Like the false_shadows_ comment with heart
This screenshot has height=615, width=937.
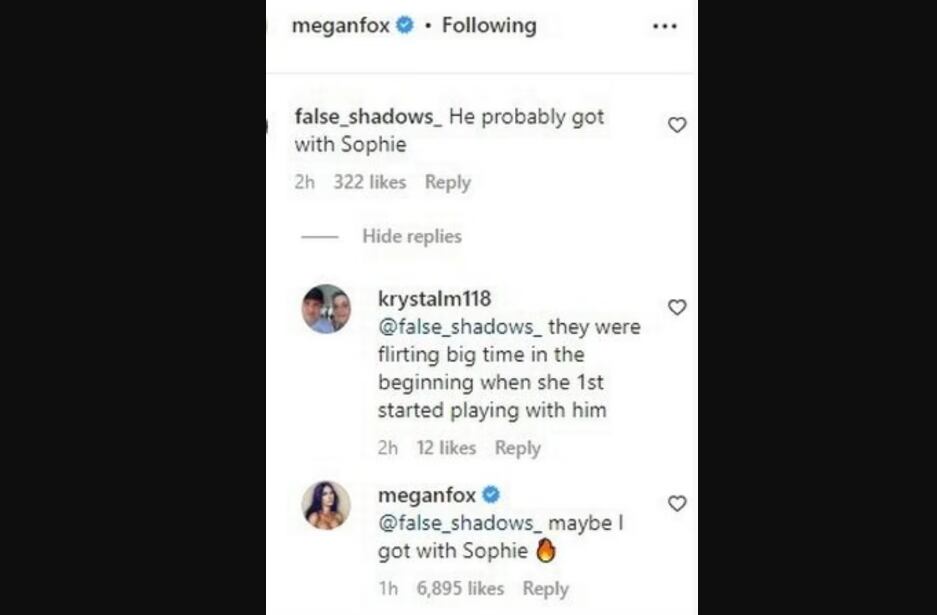click(x=677, y=125)
